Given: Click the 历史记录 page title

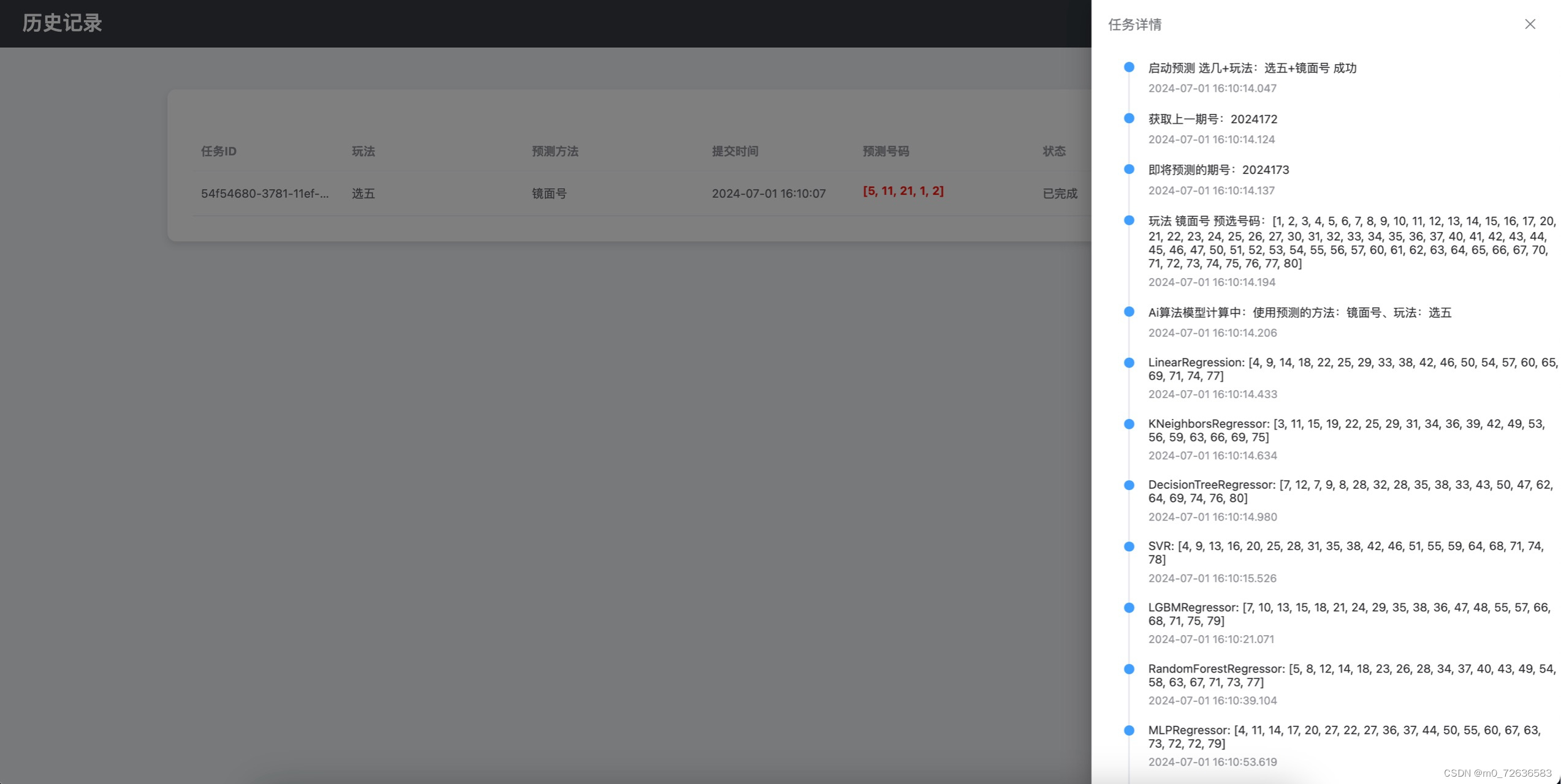Looking at the screenshot, I should click(62, 23).
